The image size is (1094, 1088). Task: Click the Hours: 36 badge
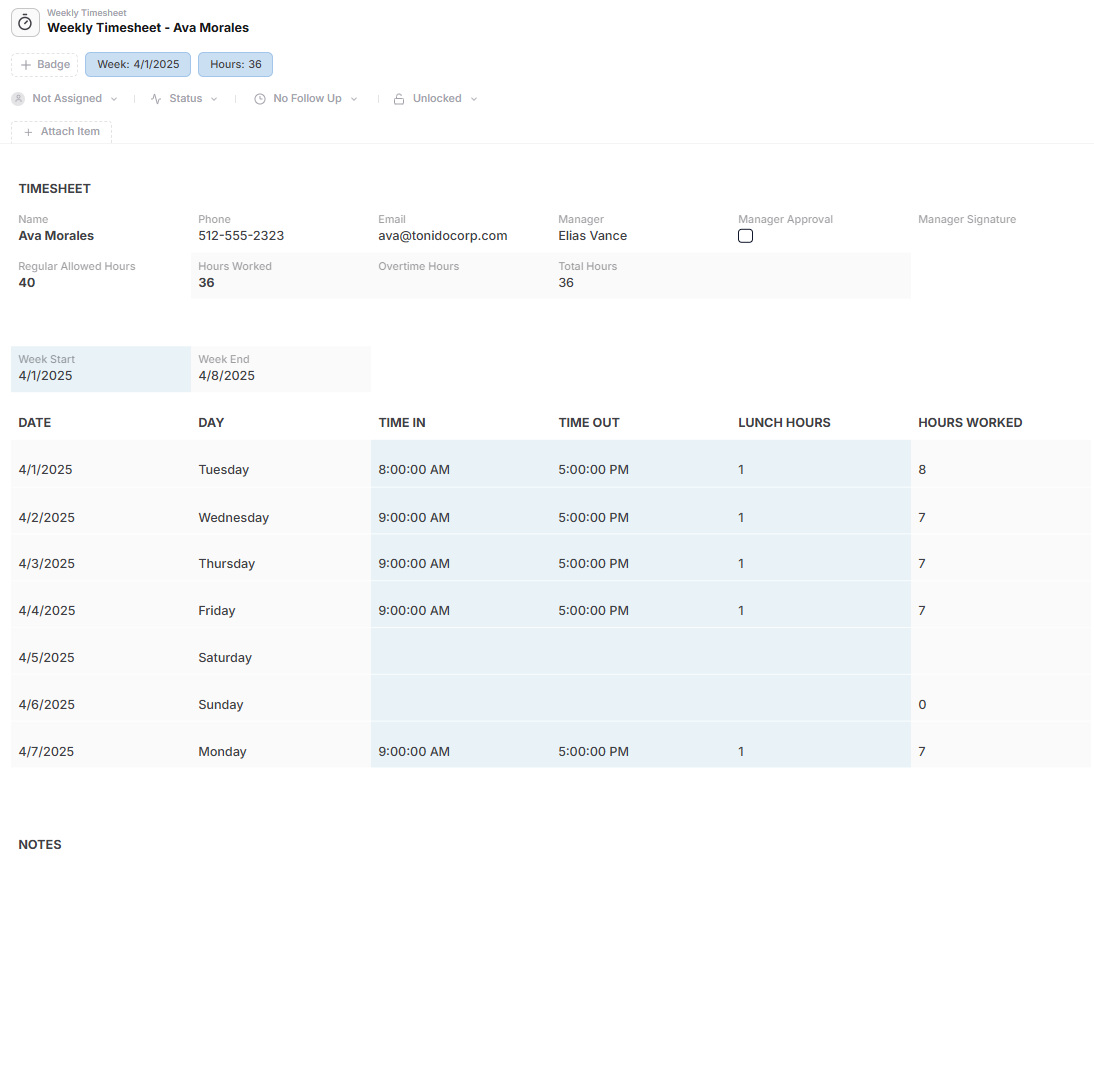tap(236, 65)
